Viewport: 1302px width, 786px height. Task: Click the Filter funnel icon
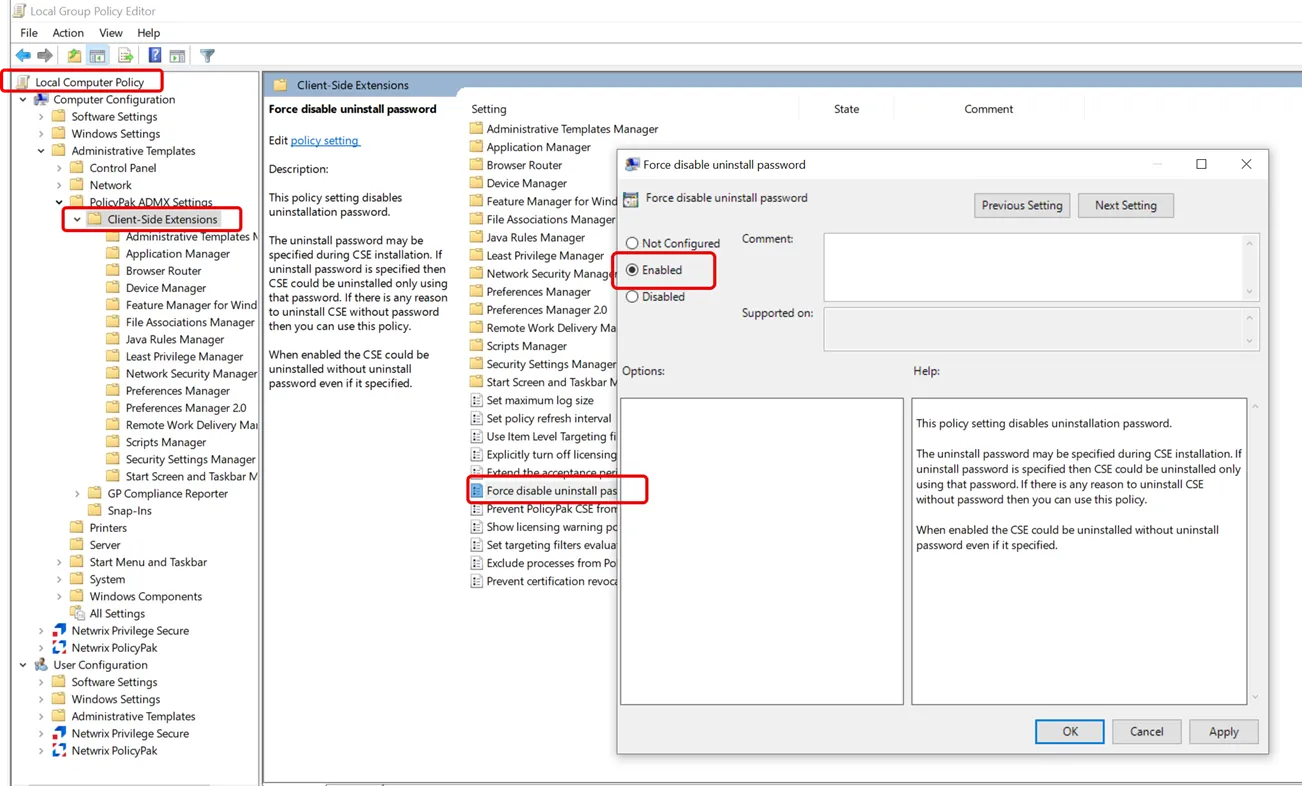pyautogui.click(x=207, y=56)
